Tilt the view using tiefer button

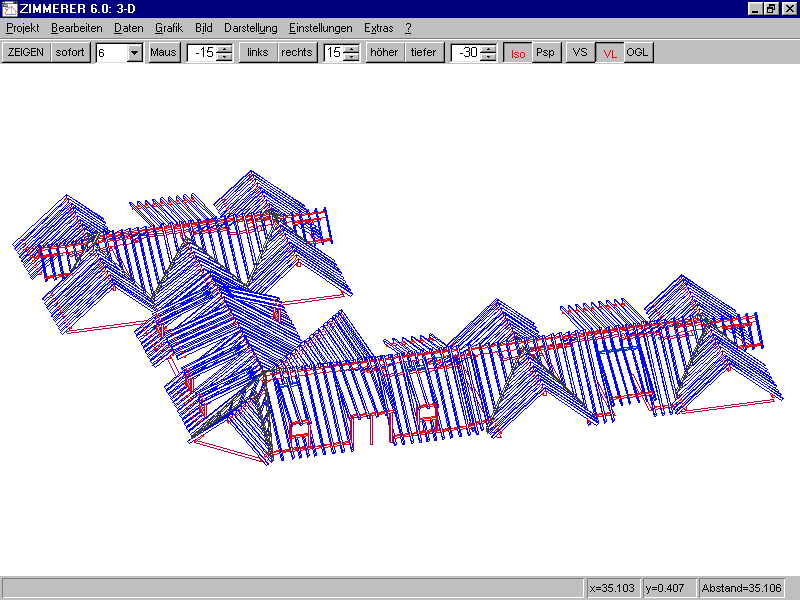[x=424, y=52]
